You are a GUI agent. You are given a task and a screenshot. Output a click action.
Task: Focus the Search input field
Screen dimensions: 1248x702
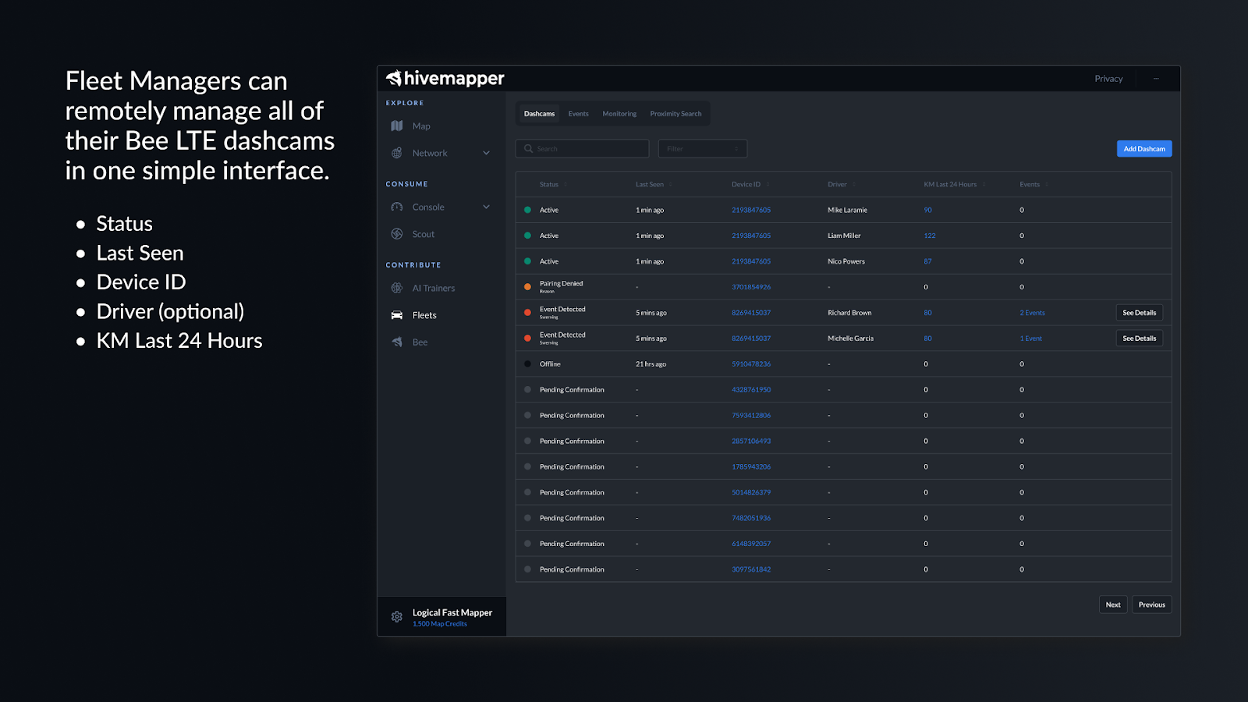coord(582,149)
